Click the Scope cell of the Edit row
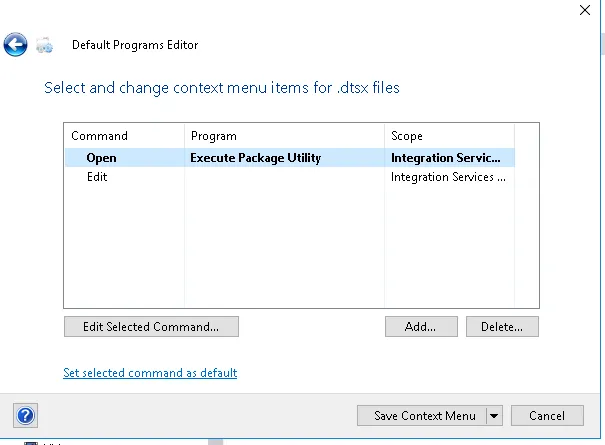 tap(448, 177)
